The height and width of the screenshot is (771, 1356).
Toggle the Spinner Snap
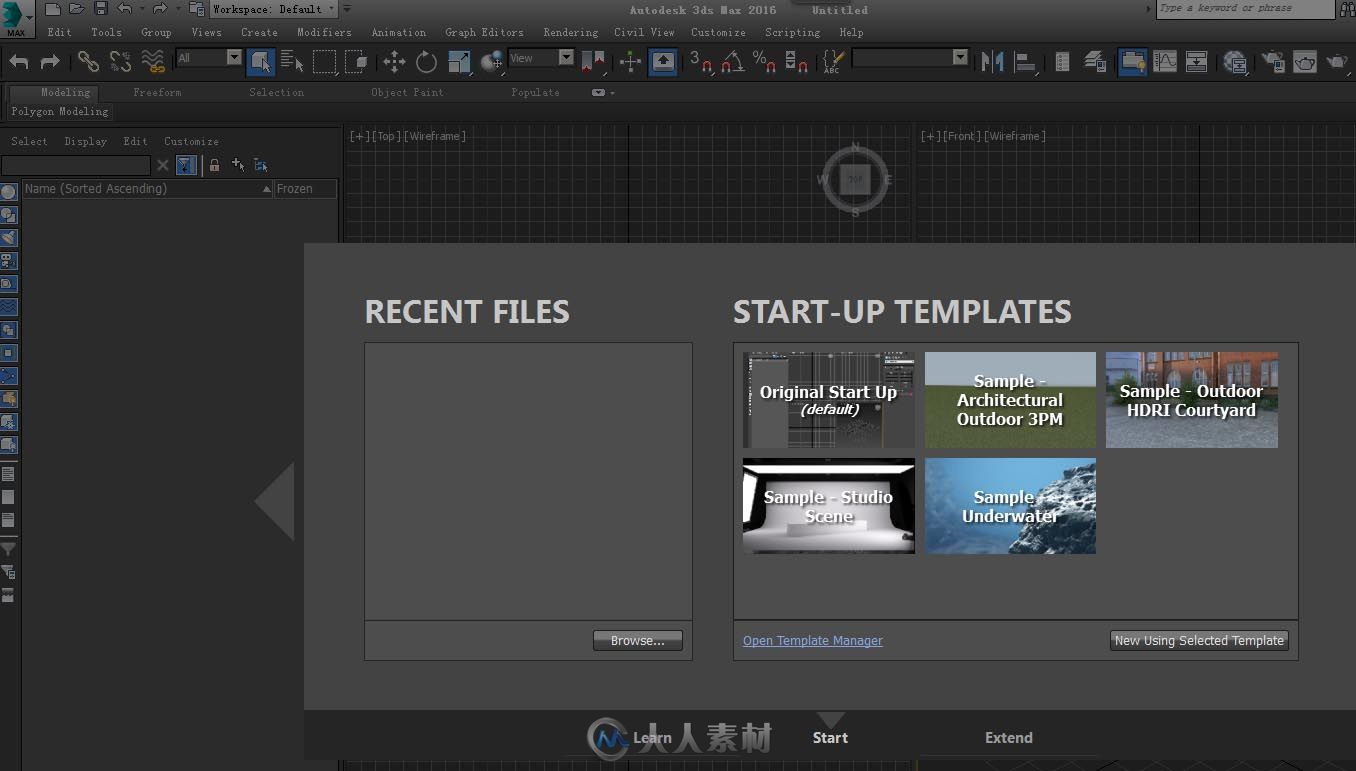pos(797,62)
